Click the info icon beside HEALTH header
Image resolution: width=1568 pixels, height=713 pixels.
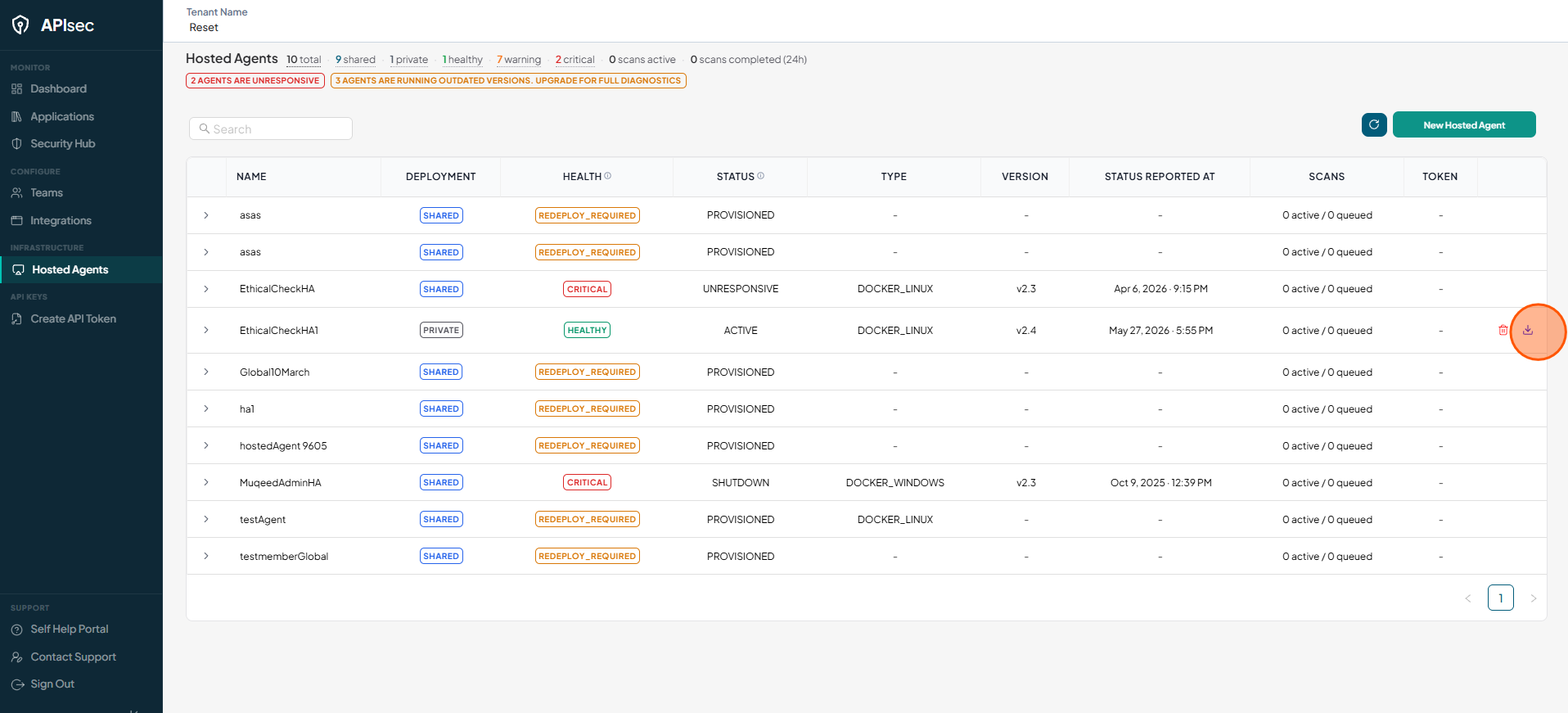coord(607,176)
